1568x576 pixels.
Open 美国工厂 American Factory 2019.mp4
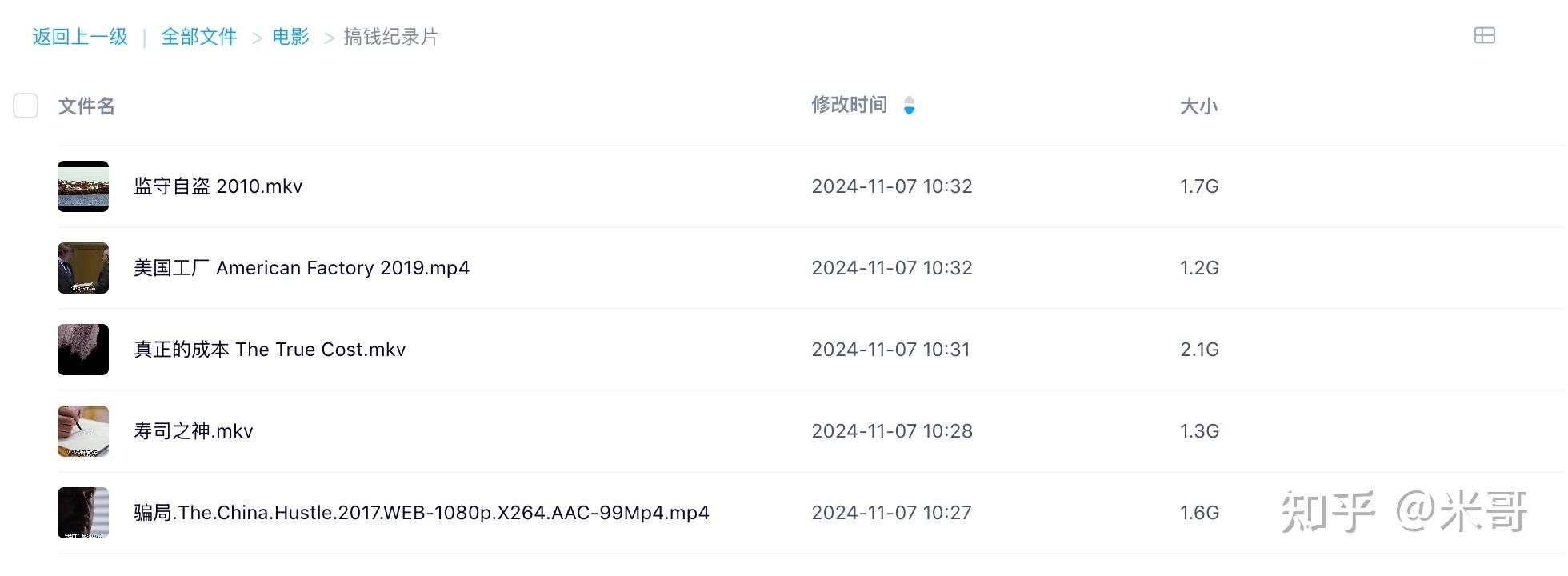[302, 268]
